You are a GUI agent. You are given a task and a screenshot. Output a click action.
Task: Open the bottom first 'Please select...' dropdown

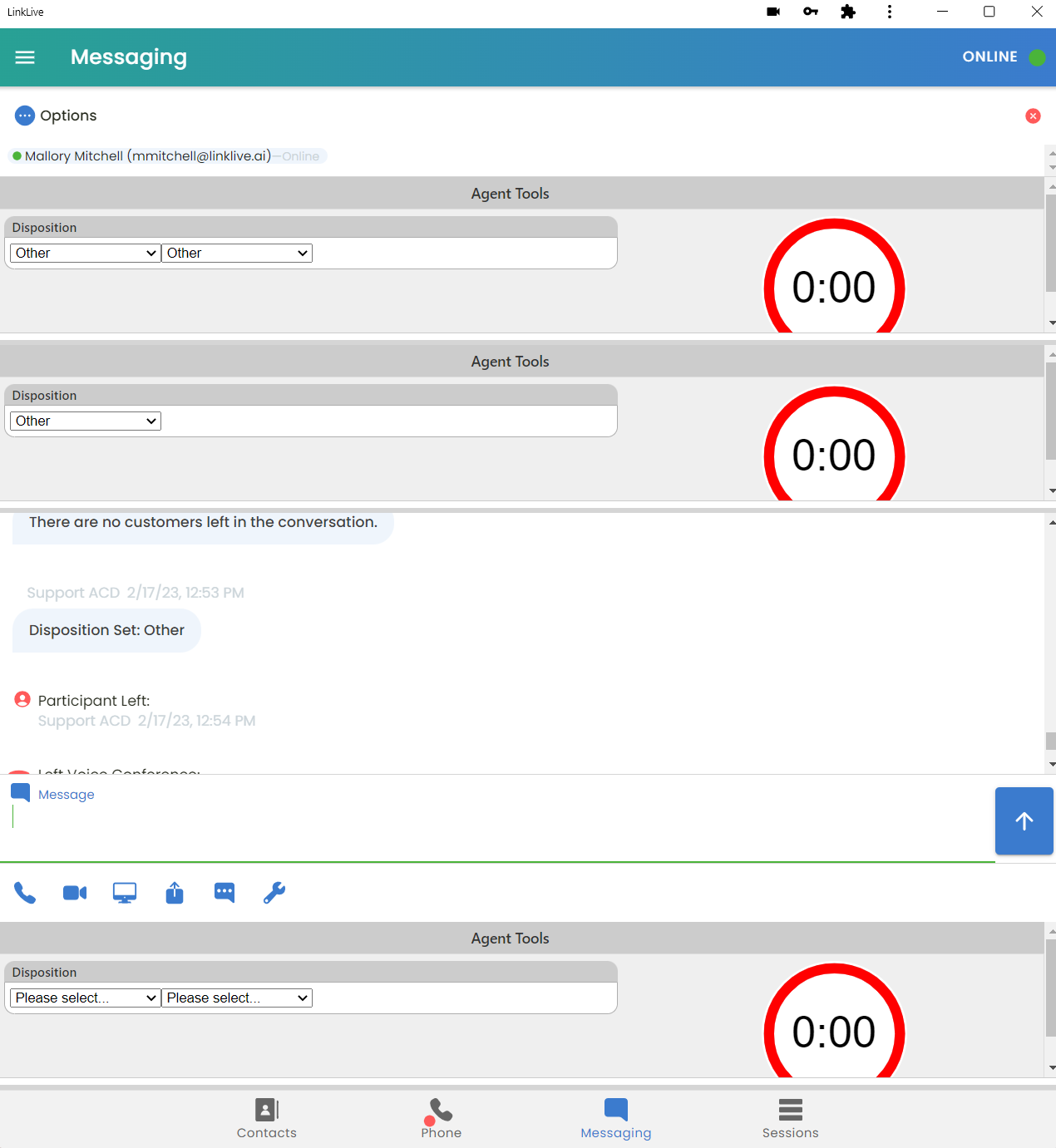85,998
